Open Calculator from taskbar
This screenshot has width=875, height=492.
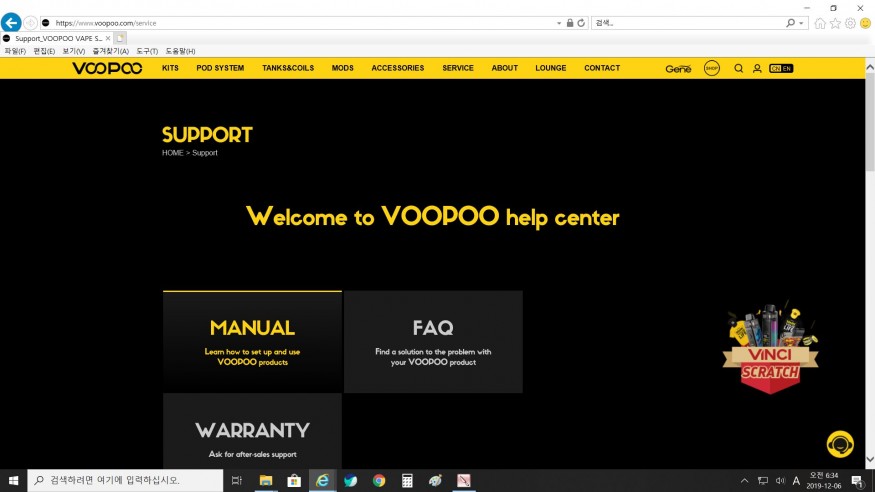point(407,480)
